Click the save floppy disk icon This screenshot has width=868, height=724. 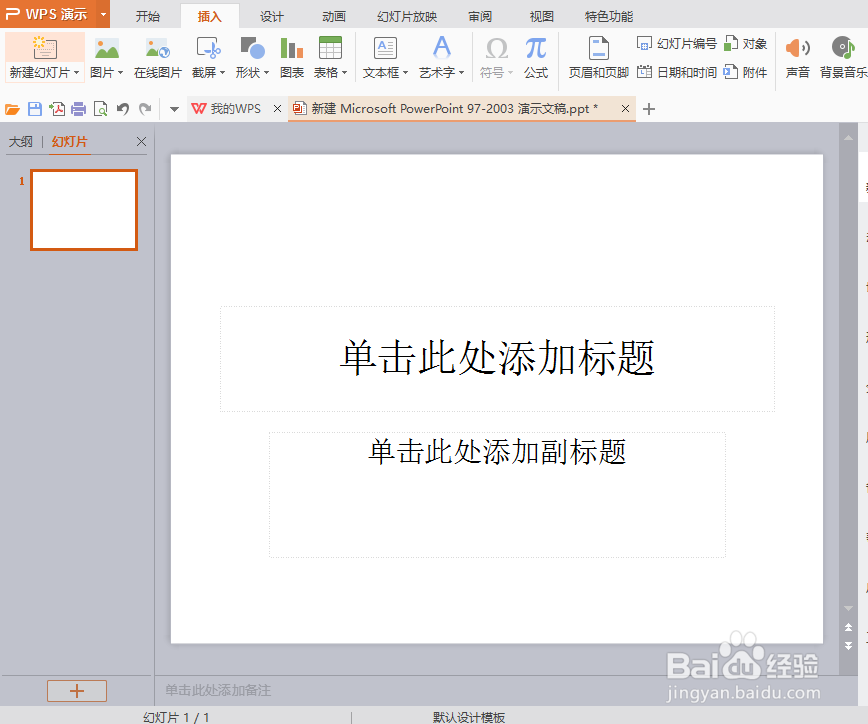pos(35,109)
